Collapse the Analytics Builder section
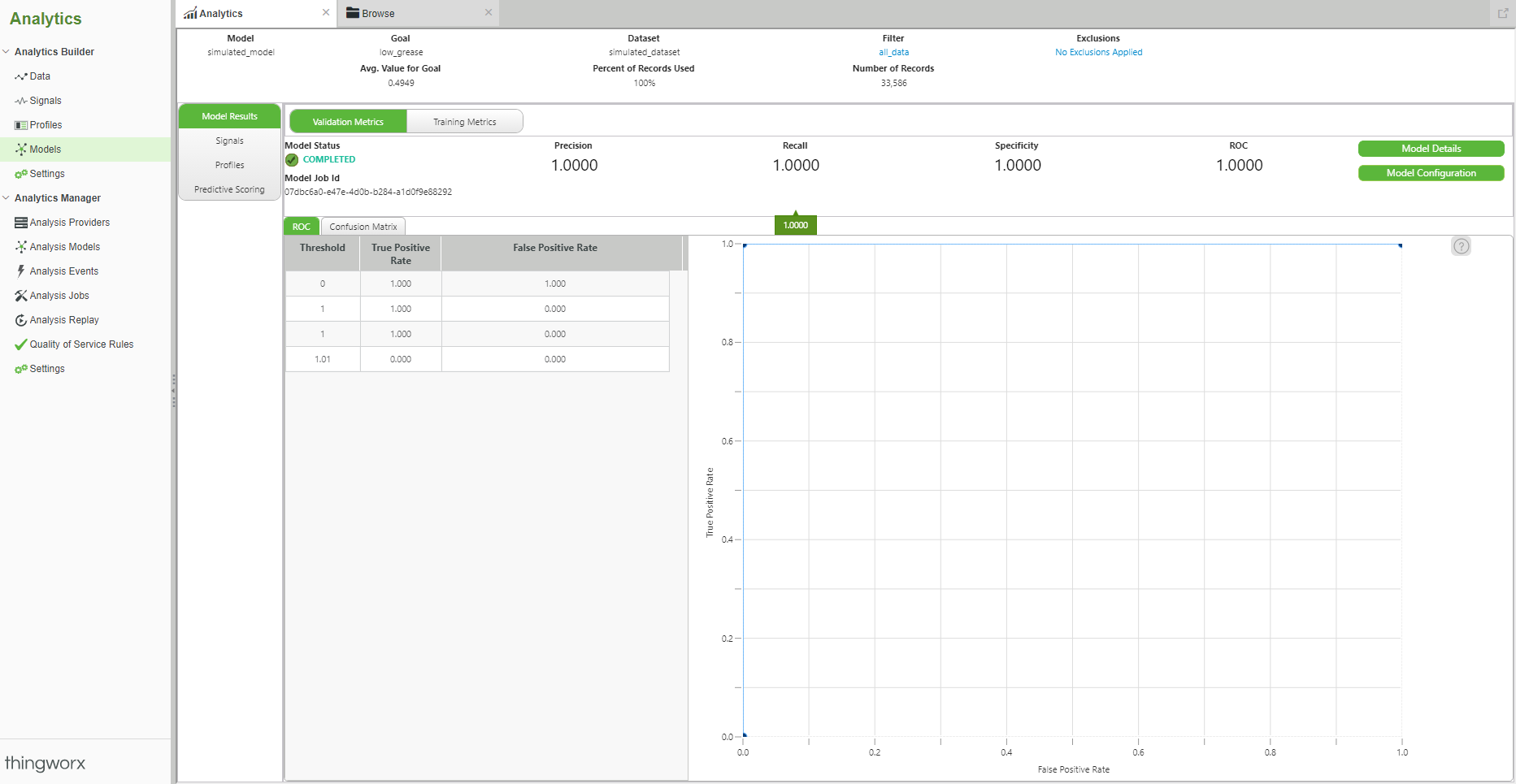 point(6,51)
